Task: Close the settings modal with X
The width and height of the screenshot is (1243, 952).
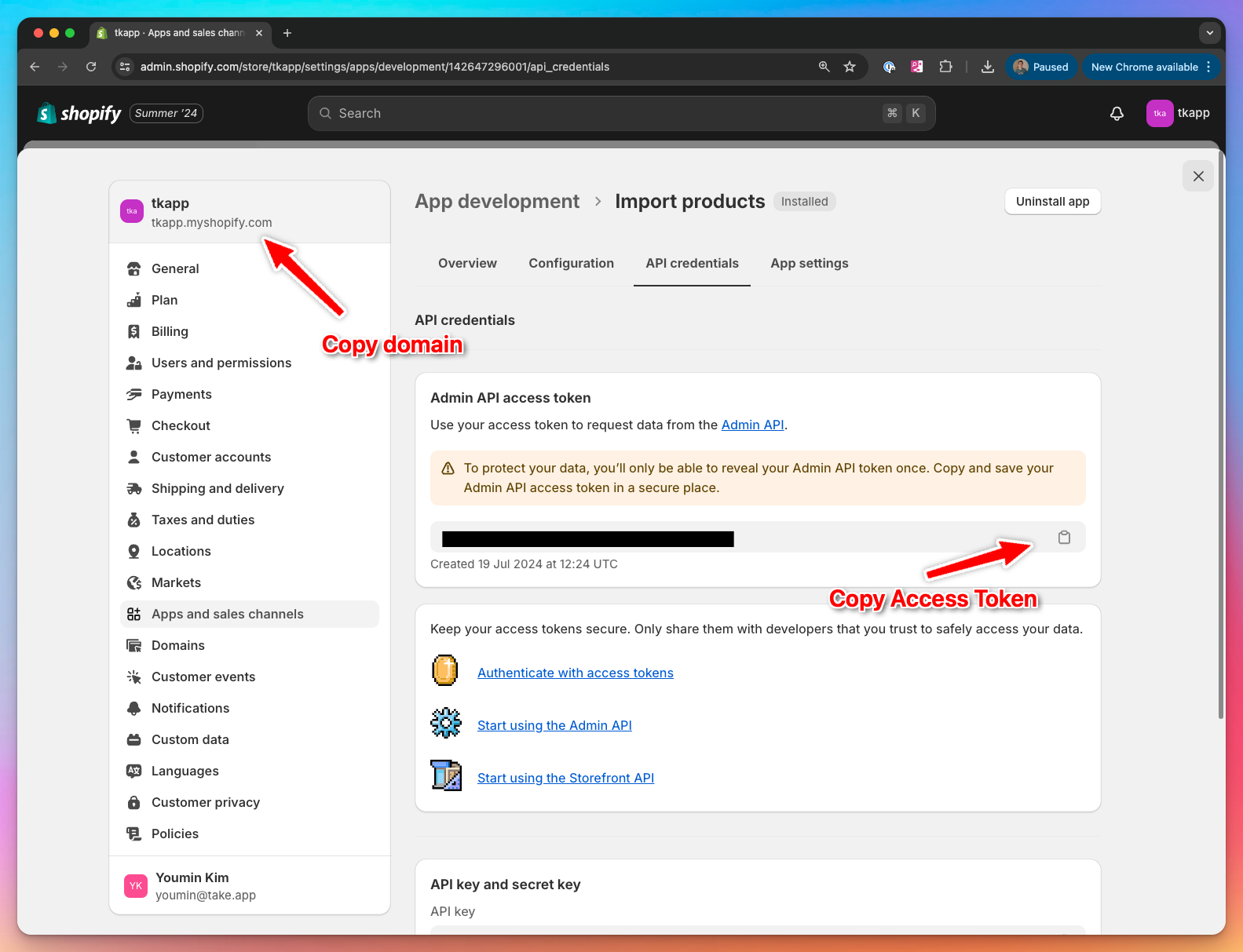Action: click(x=1198, y=176)
